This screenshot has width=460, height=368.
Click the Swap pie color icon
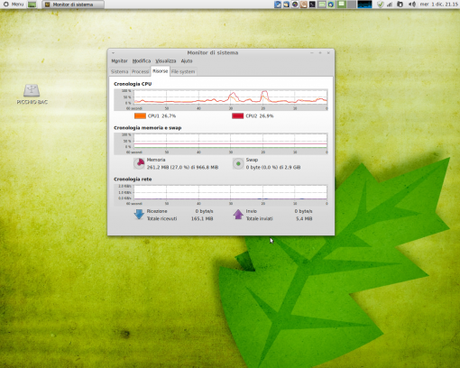tap(238, 164)
